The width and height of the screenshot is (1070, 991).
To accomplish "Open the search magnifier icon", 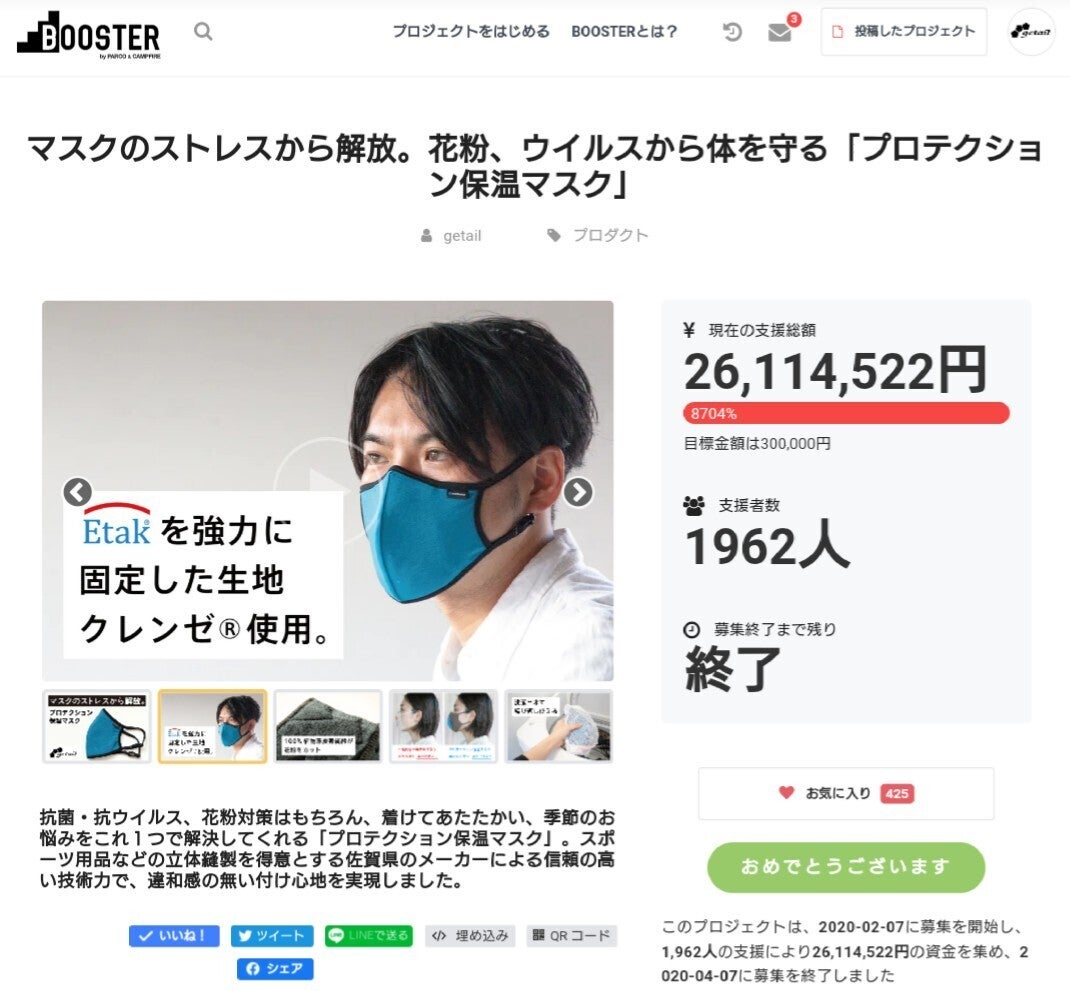I will [x=203, y=31].
